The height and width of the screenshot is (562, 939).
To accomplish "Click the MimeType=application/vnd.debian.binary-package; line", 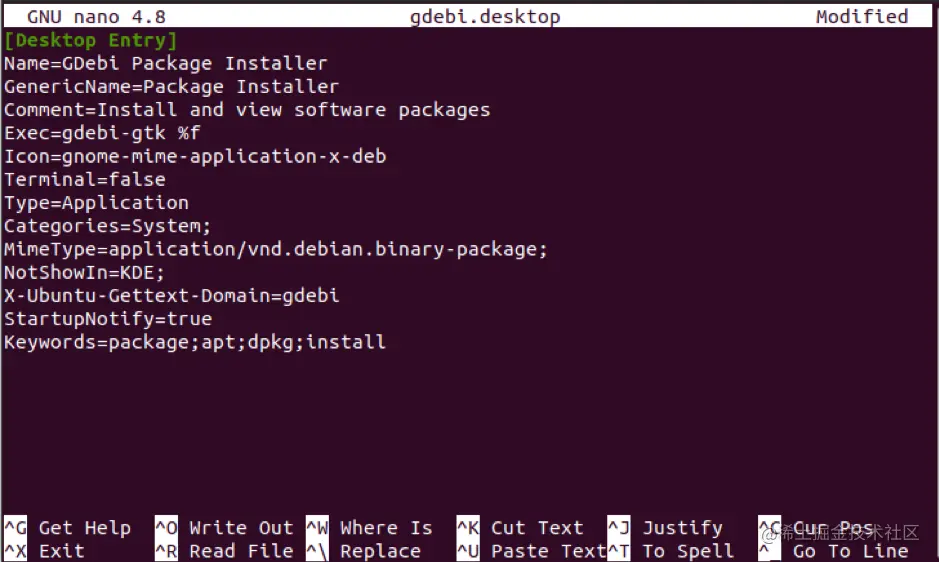I will coord(276,249).
